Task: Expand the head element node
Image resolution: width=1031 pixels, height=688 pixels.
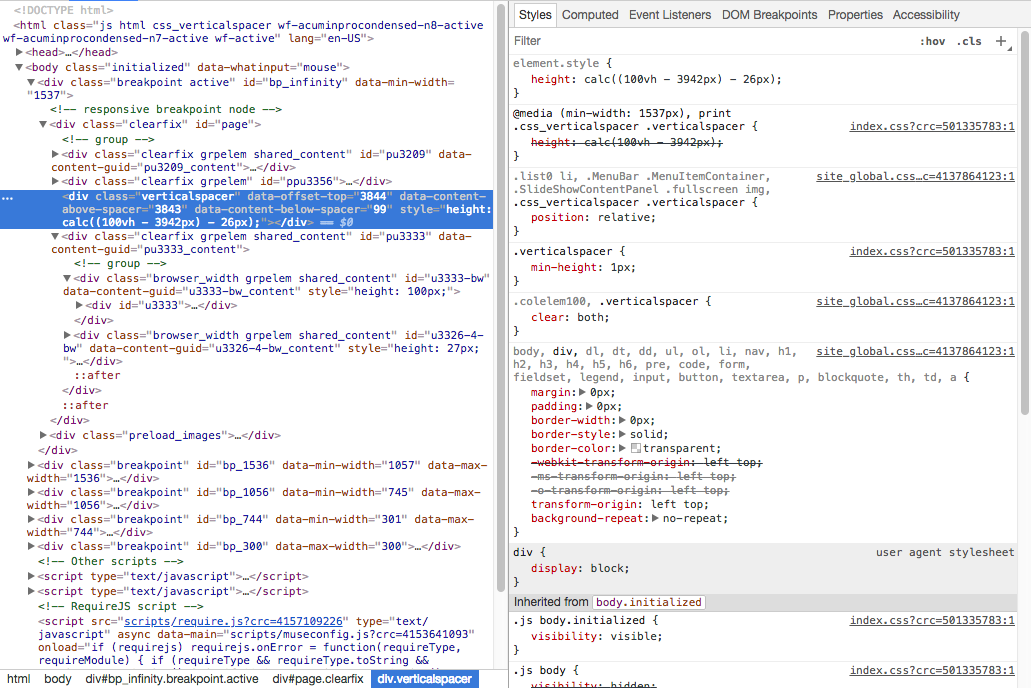Action: (19, 52)
